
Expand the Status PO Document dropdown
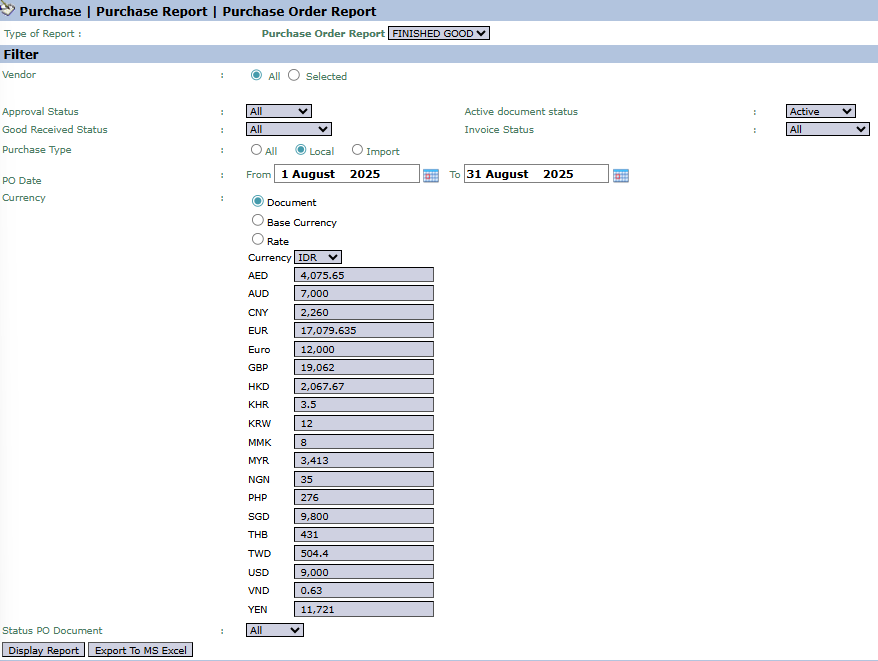click(x=274, y=630)
